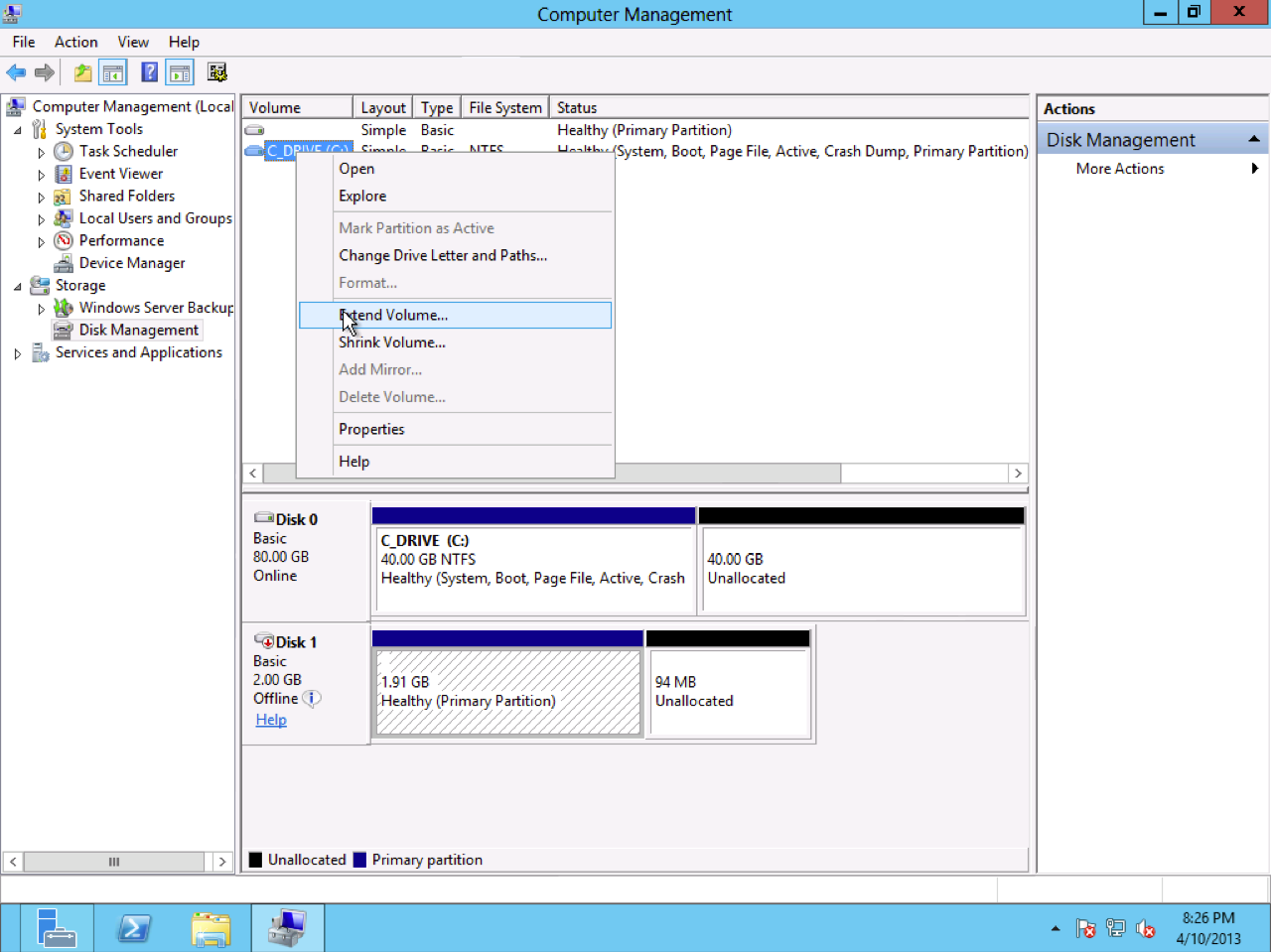Image resolution: width=1271 pixels, height=952 pixels.
Task: Click the Help link under Disk 1
Action: coord(271,720)
